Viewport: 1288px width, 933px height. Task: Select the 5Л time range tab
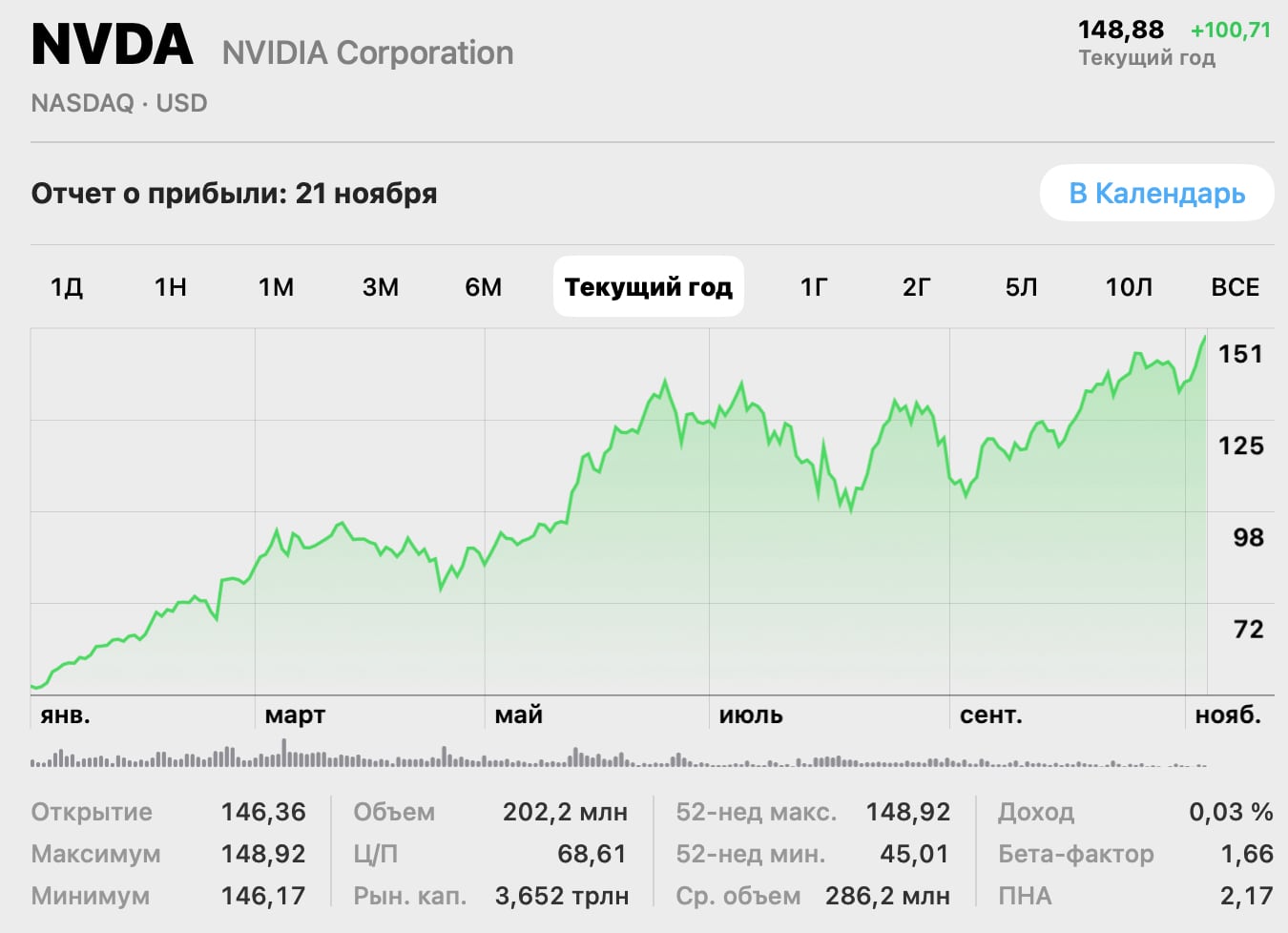[1022, 287]
